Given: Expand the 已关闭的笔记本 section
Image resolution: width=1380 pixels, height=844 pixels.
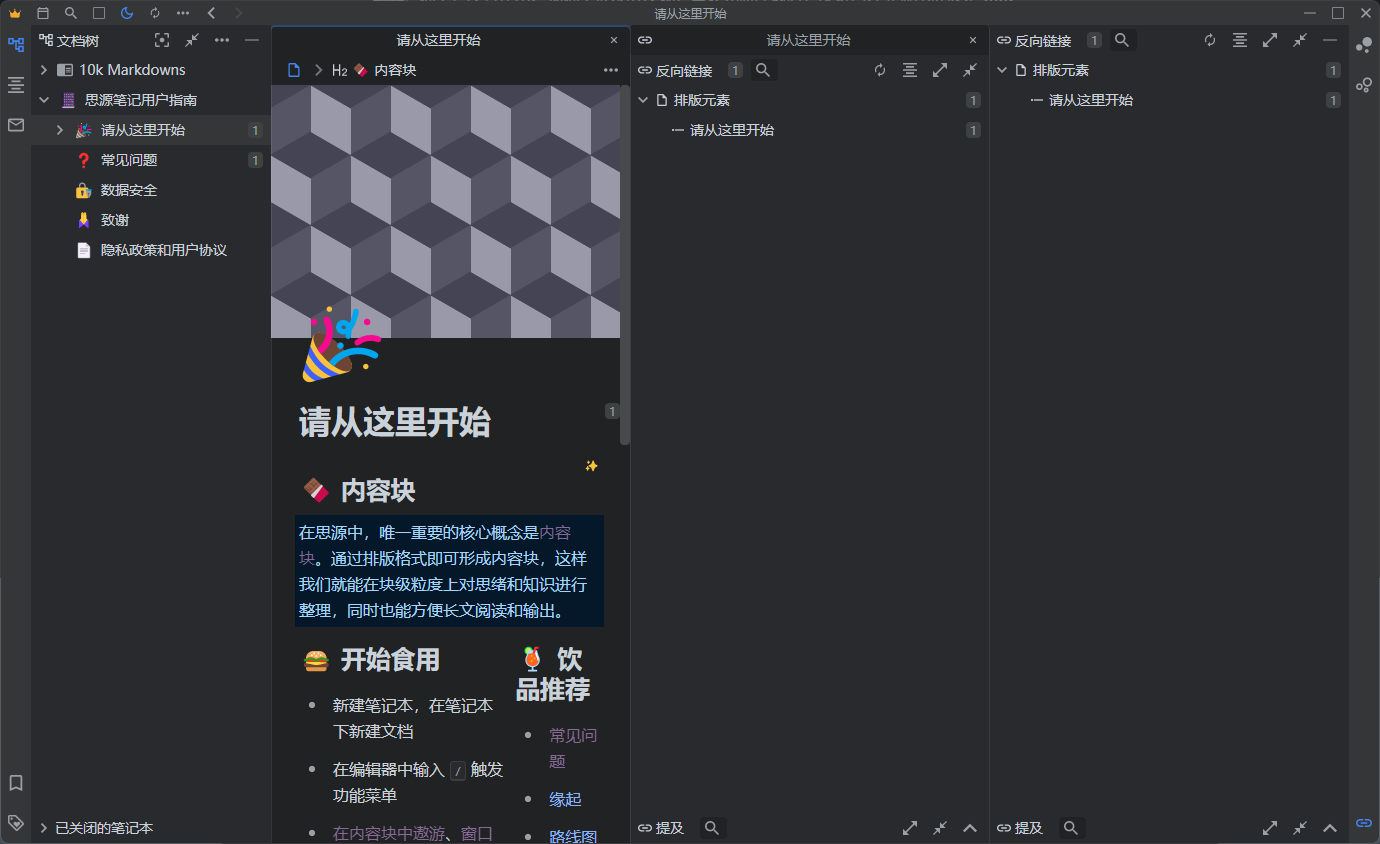Looking at the screenshot, I should pos(44,828).
